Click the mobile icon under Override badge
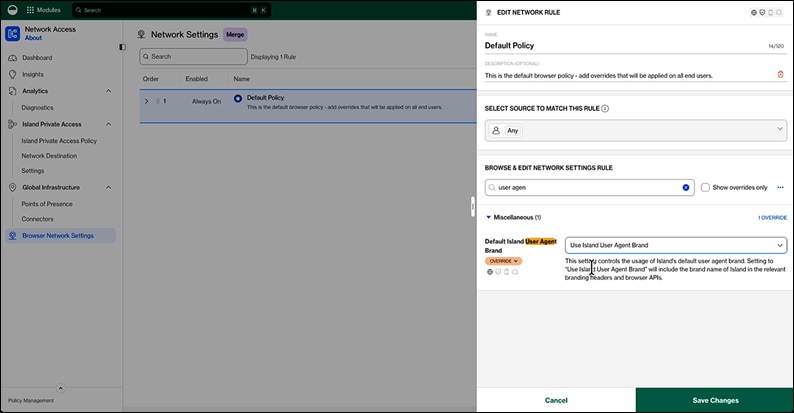This screenshot has height=413, width=794. 506,272
